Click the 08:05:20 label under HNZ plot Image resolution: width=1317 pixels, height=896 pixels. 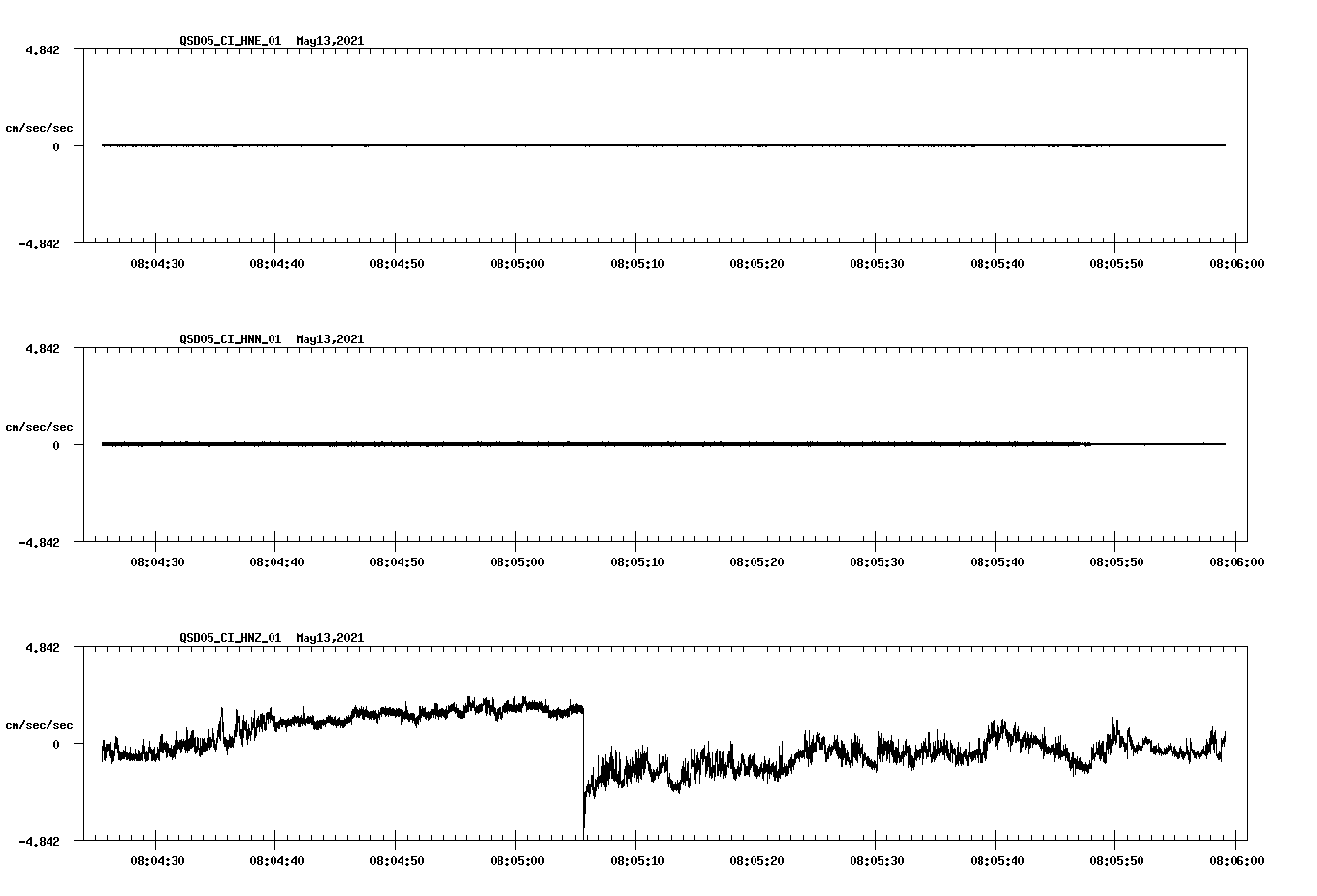pyautogui.click(x=756, y=860)
